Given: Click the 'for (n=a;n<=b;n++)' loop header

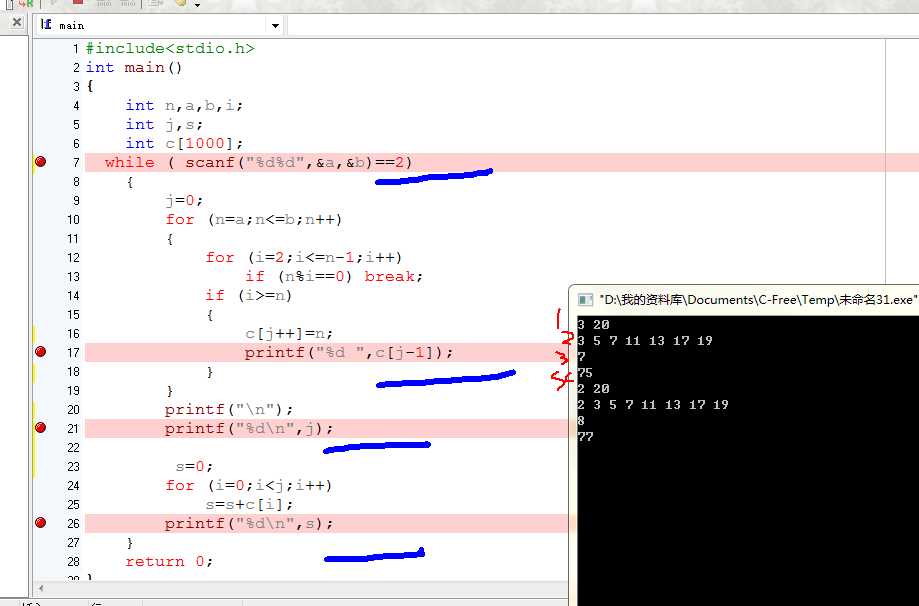Looking at the screenshot, I should point(253,219).
